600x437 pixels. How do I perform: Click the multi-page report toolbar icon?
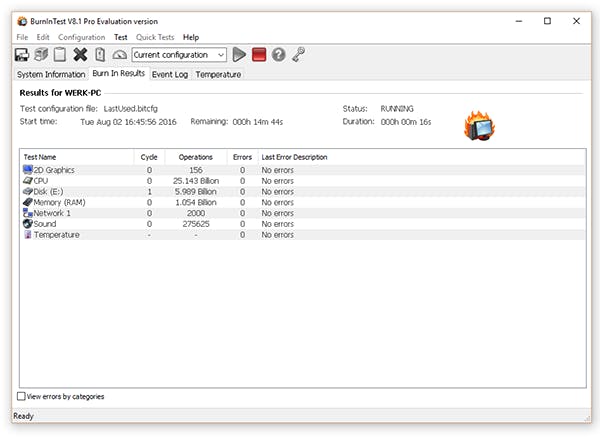pos(41,55)
